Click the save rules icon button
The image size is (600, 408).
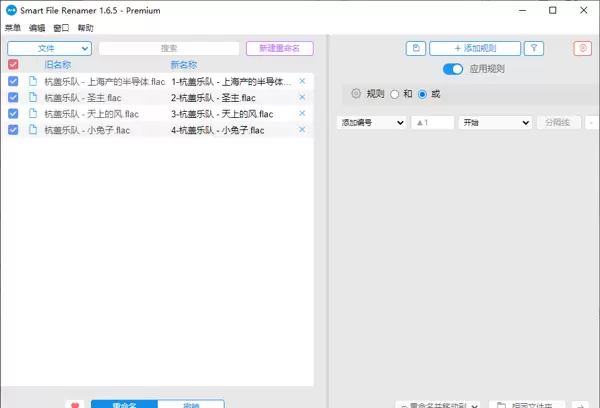415,48
